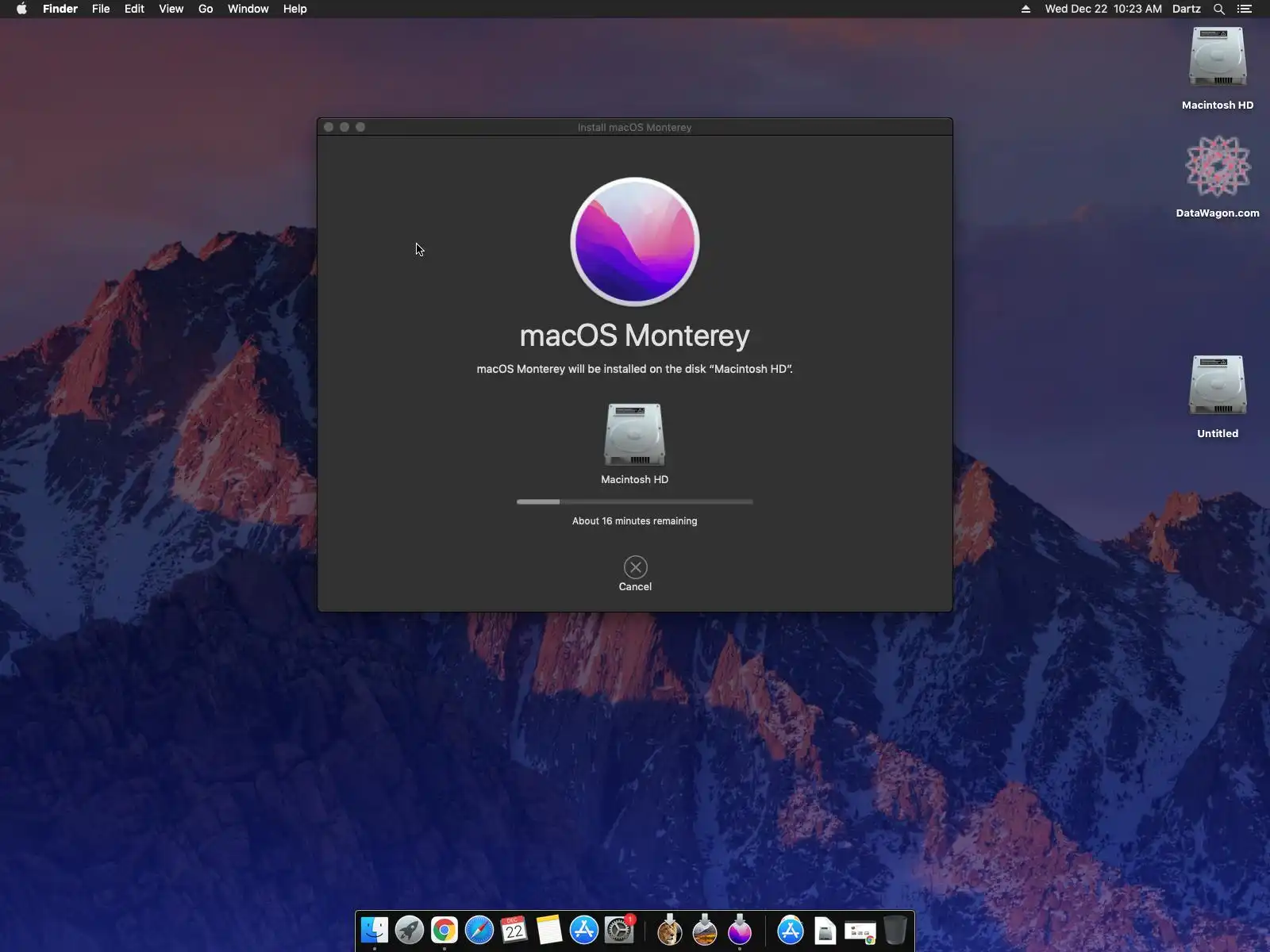
Task: Open the Go menu
Action: coord(206,9)
